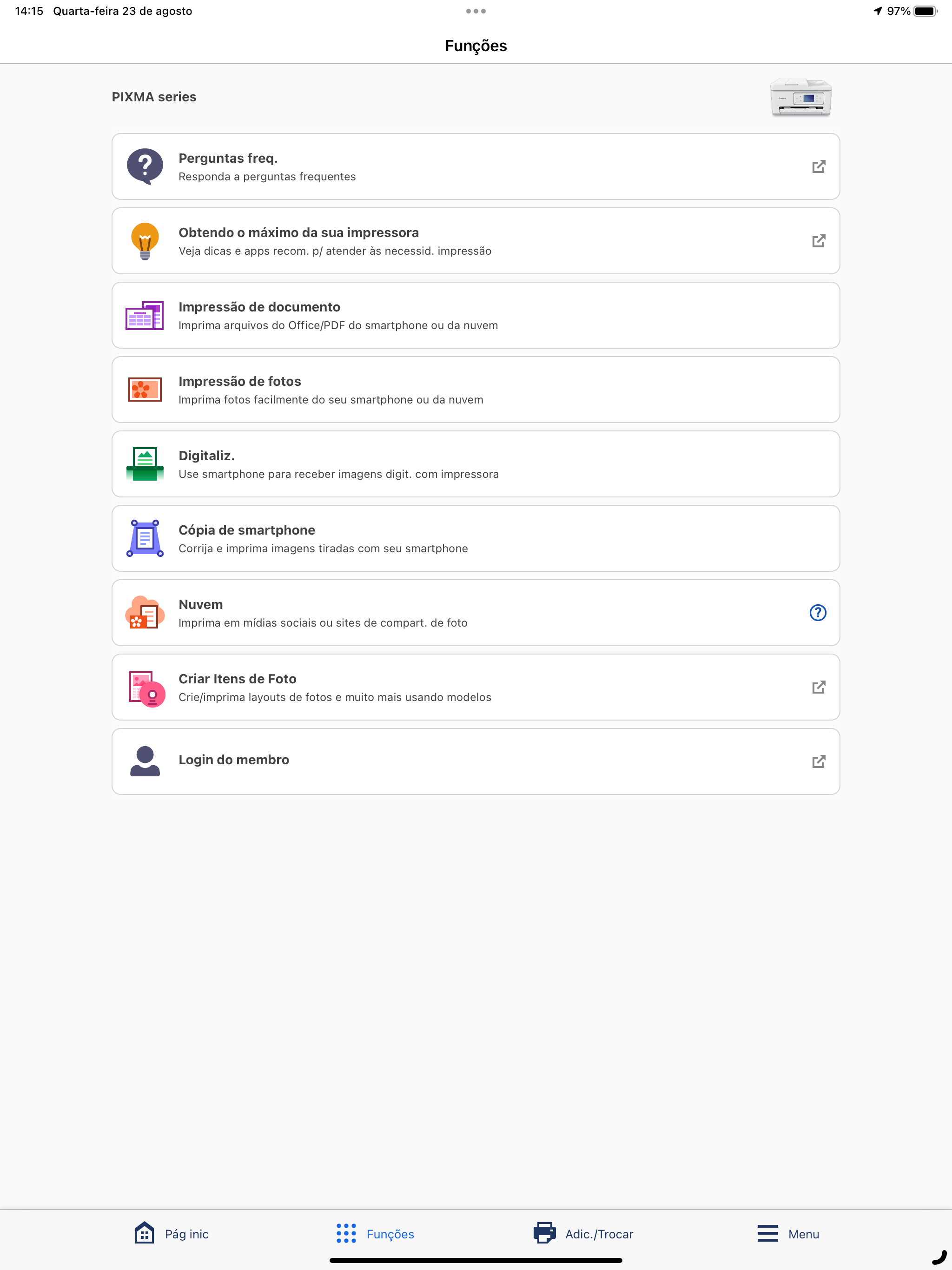Tap the Nuvem cloud icon
The height and width of the screenshot is (1270, 952).
(145, 613)
